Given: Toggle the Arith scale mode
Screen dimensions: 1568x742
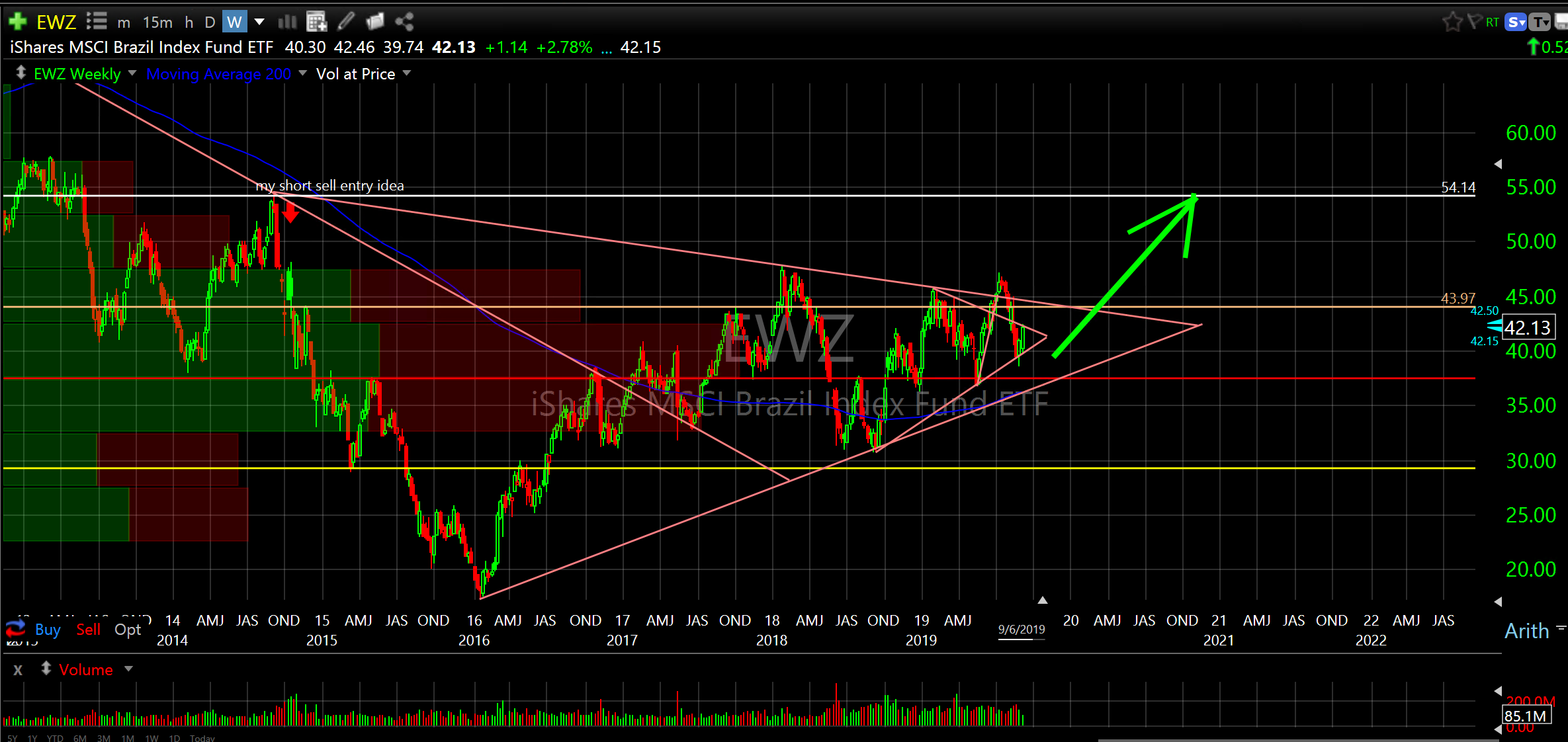Looking at the screenshot, I should coord(1526,631).
